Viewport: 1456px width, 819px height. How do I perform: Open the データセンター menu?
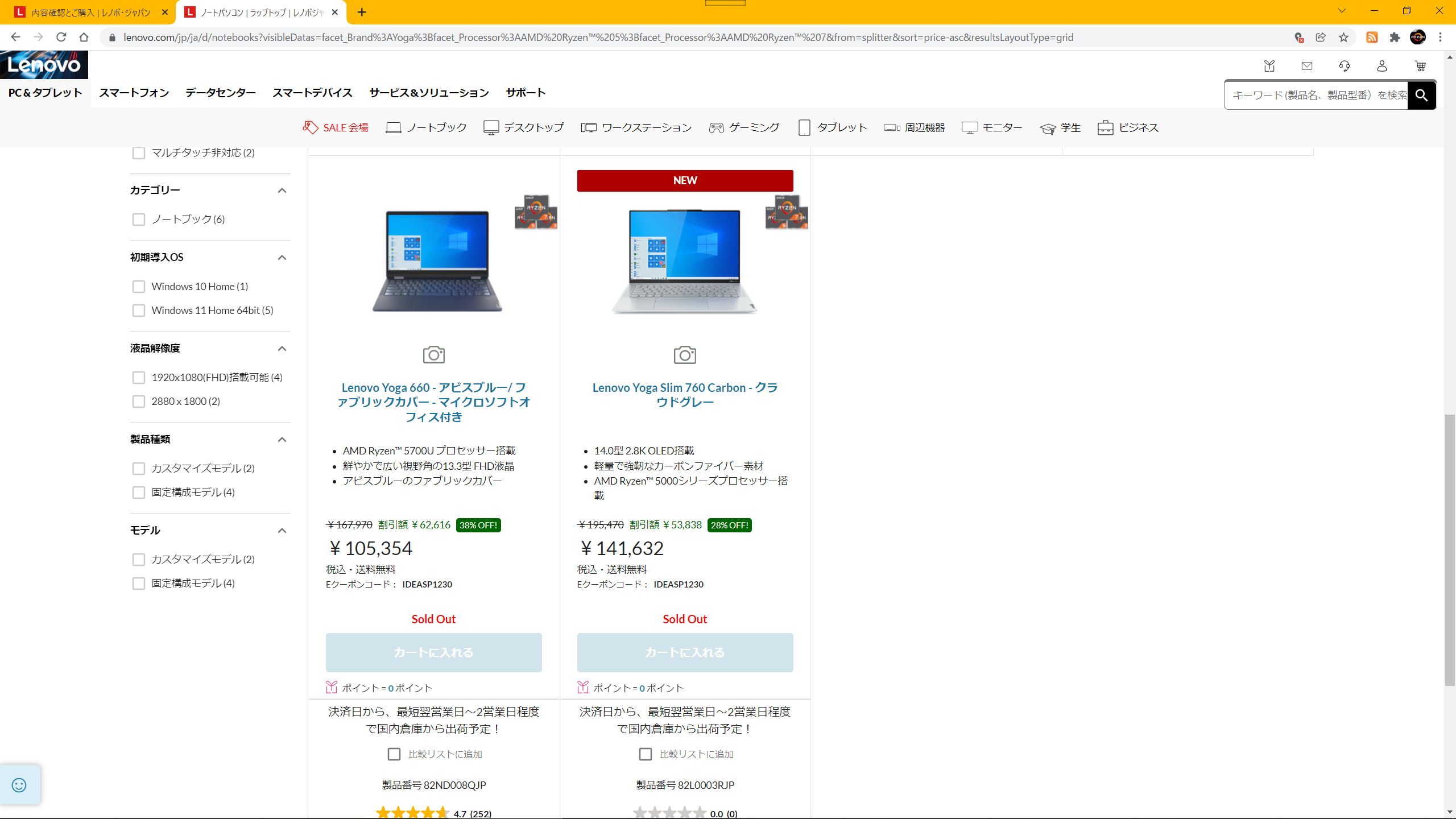(221, 93)
